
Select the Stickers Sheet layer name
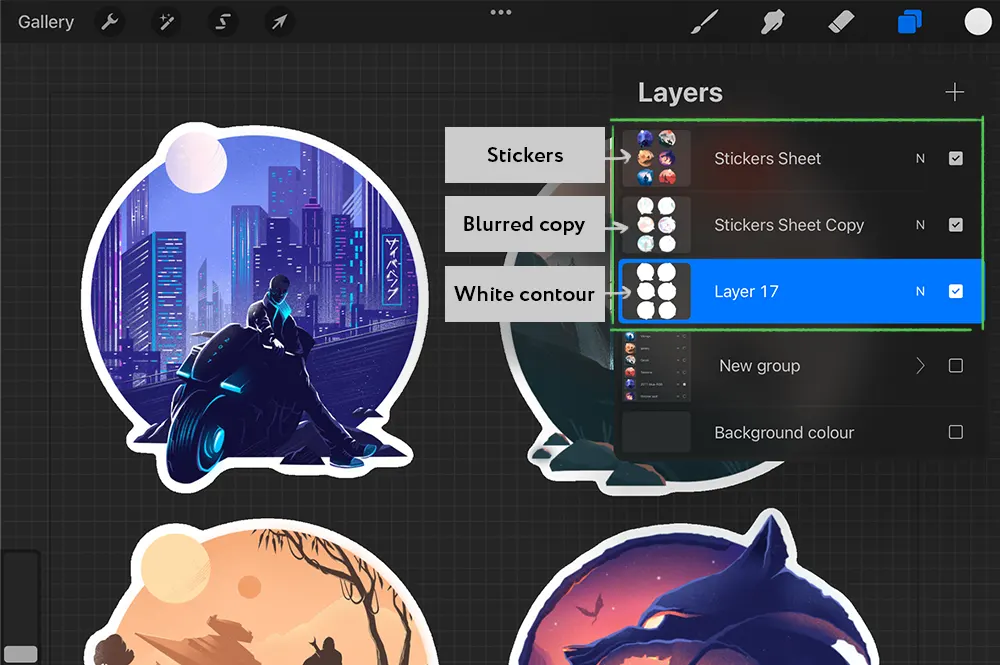pyautogui.click(x=767, y=158)
